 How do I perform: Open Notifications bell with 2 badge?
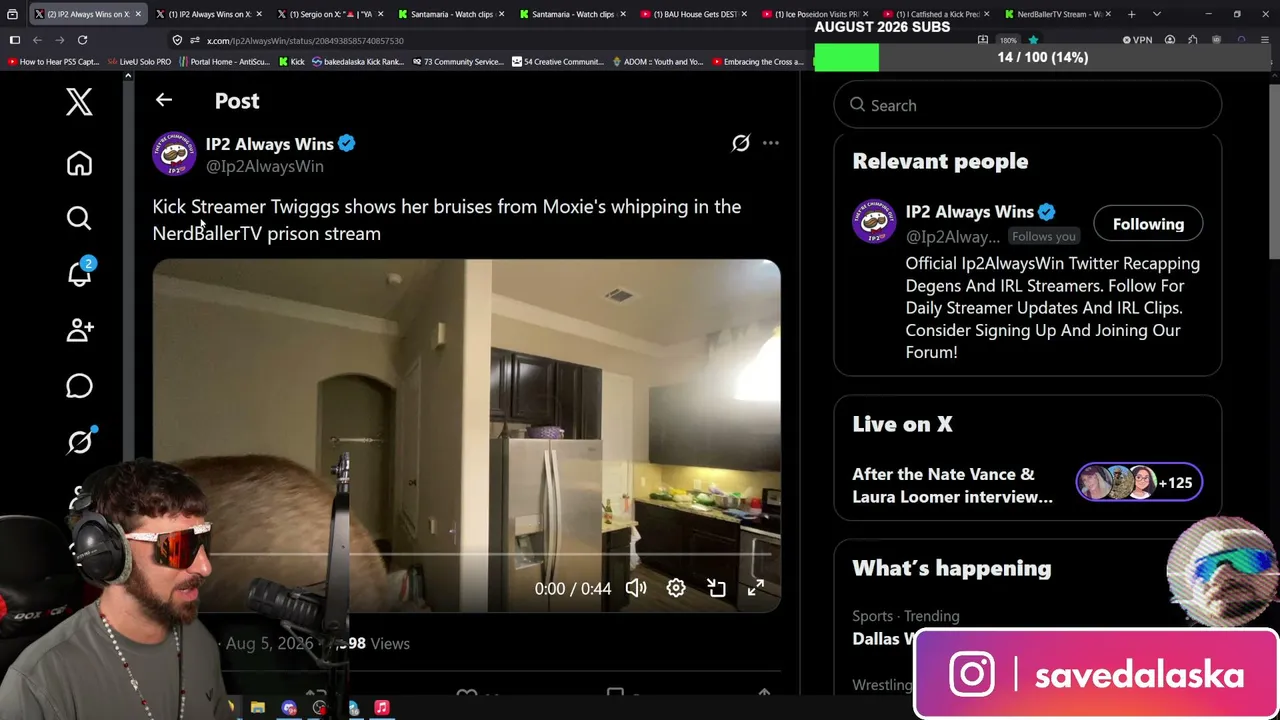tap(80, 272)
